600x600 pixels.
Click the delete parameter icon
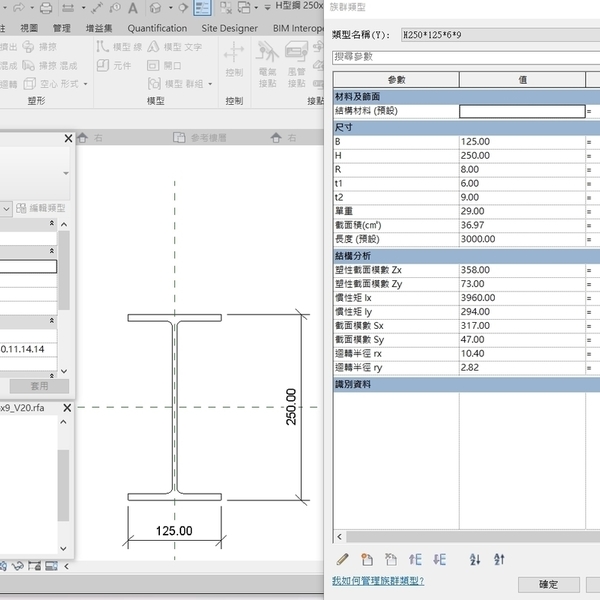click(391, 559)
